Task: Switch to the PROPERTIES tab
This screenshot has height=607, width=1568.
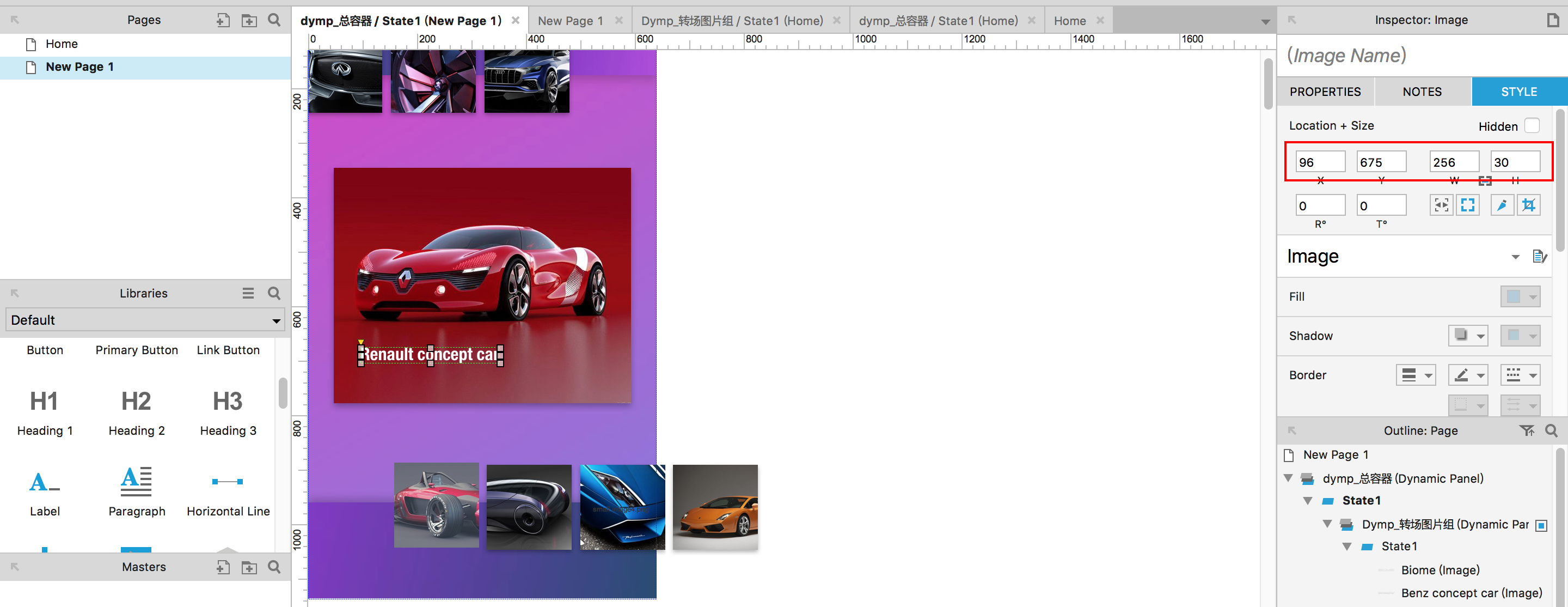Action: 1325,92
